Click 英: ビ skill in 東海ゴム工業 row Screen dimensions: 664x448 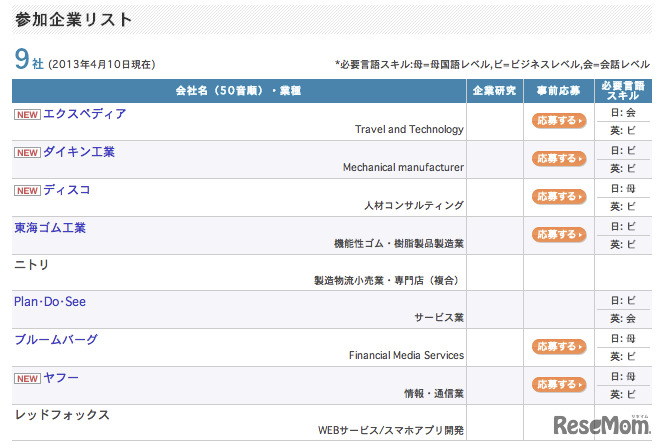pos(623,244)
